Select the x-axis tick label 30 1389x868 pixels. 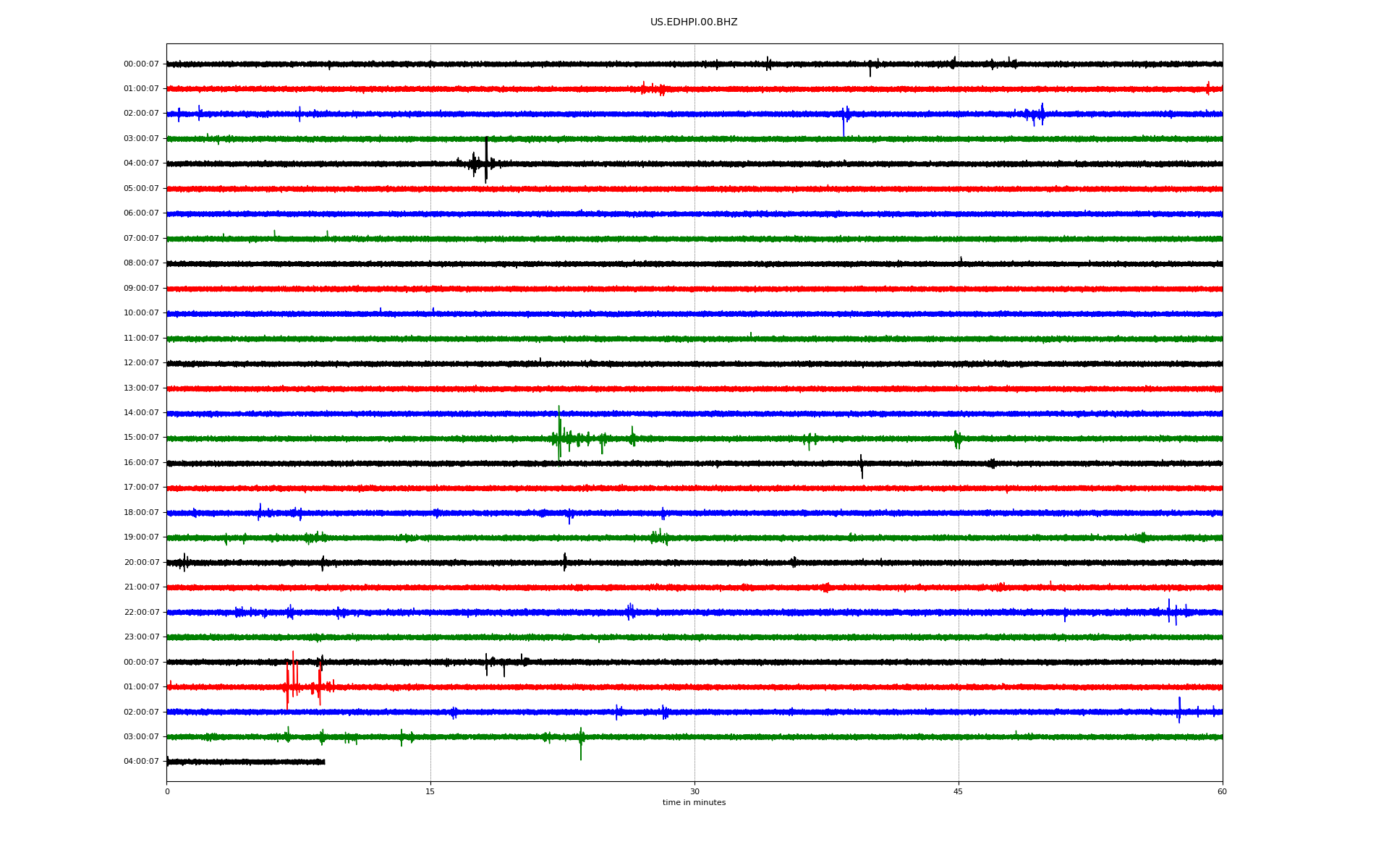coord(694,791)
